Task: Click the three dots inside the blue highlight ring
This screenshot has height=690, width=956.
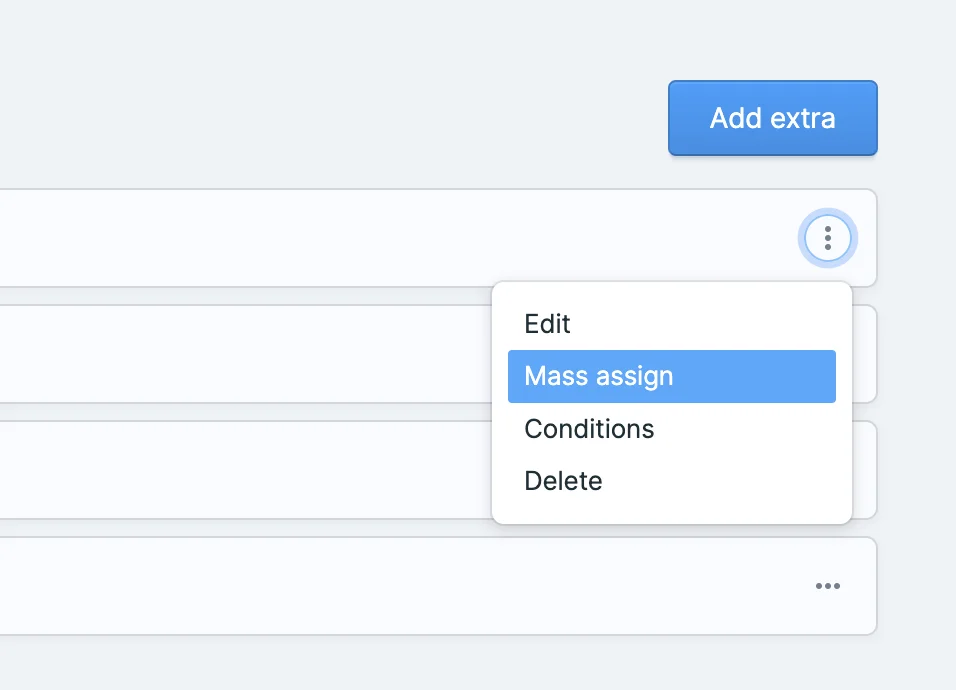Action: 827,238
